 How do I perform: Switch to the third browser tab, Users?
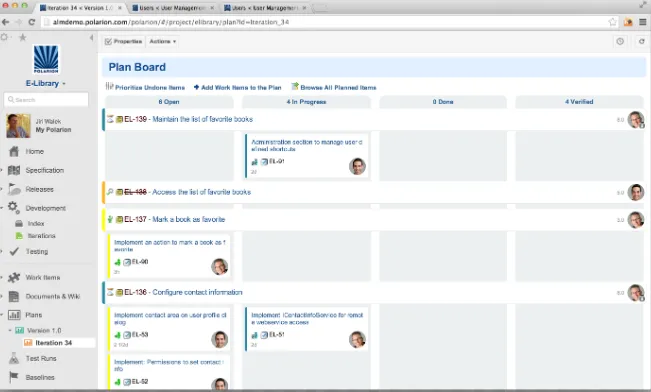(x=264, y=8)
